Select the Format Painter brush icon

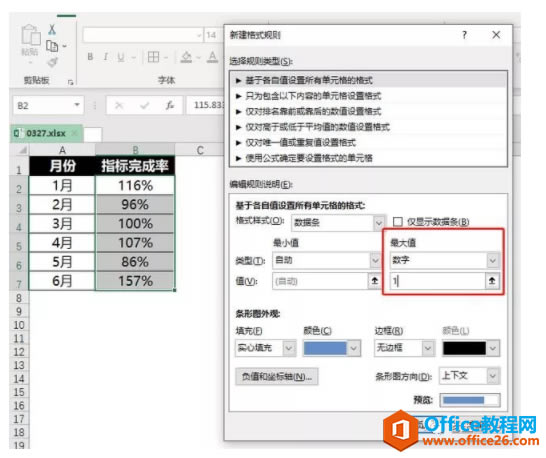(x=52, y=62)
